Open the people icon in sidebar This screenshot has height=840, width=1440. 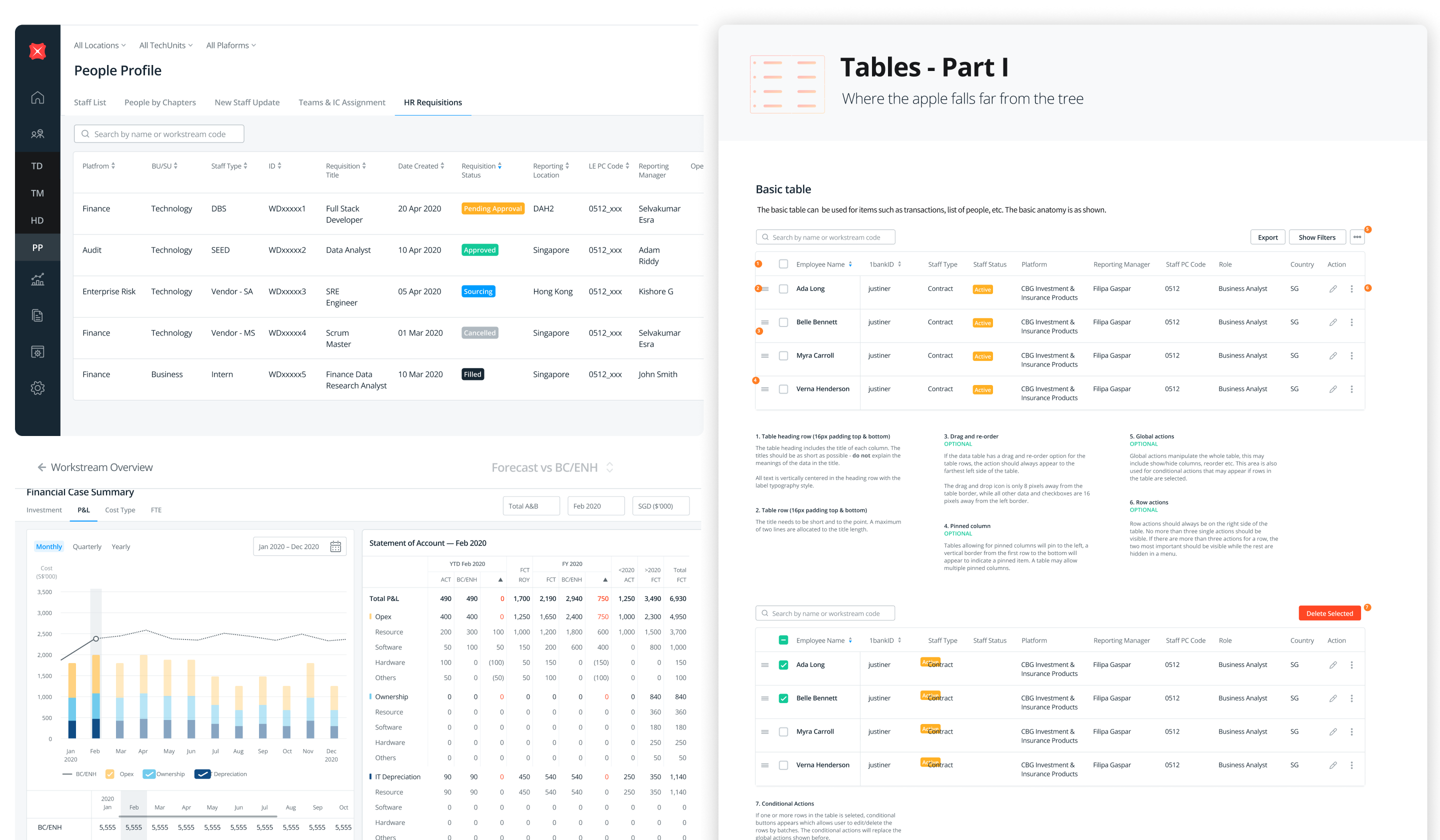point(37,133)
